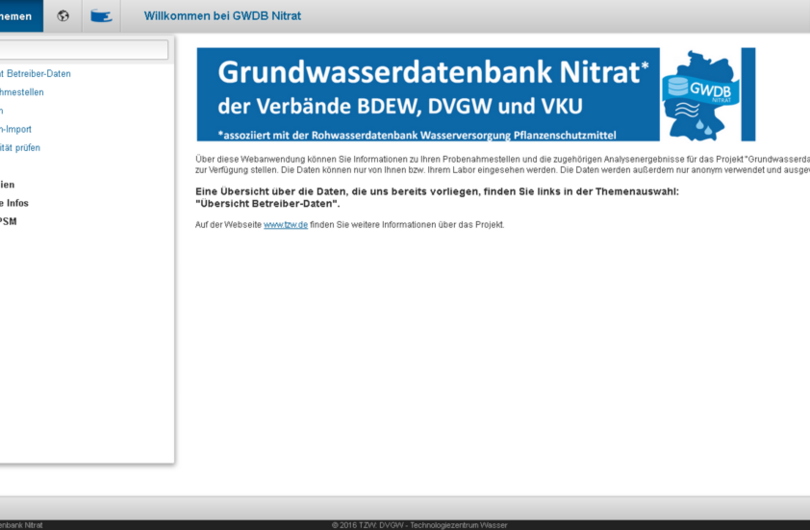Open the Themen tab in the top bar
810x530 pixels.
pyautogui.click(x=18, y=16)
